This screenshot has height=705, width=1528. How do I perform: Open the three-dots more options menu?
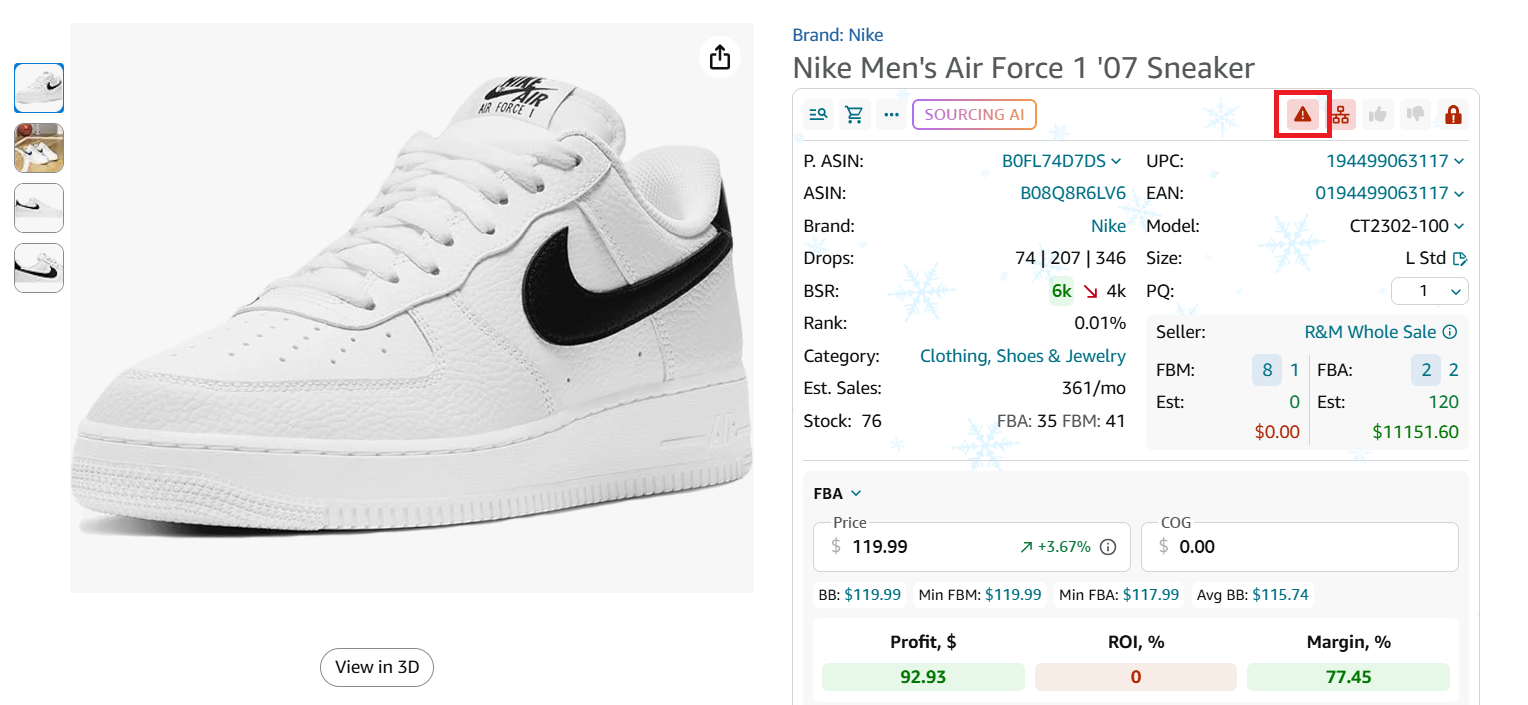[x=891, y=114]
